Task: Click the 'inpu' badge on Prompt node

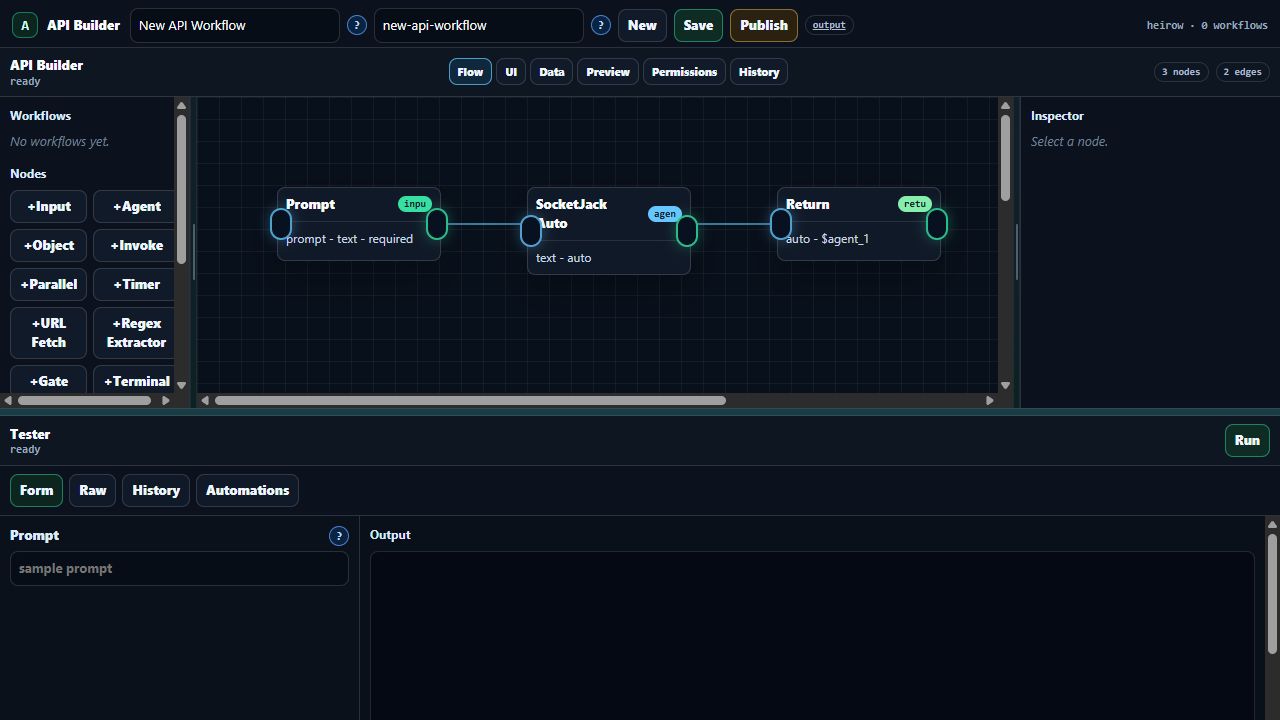Action: point(415,204)
